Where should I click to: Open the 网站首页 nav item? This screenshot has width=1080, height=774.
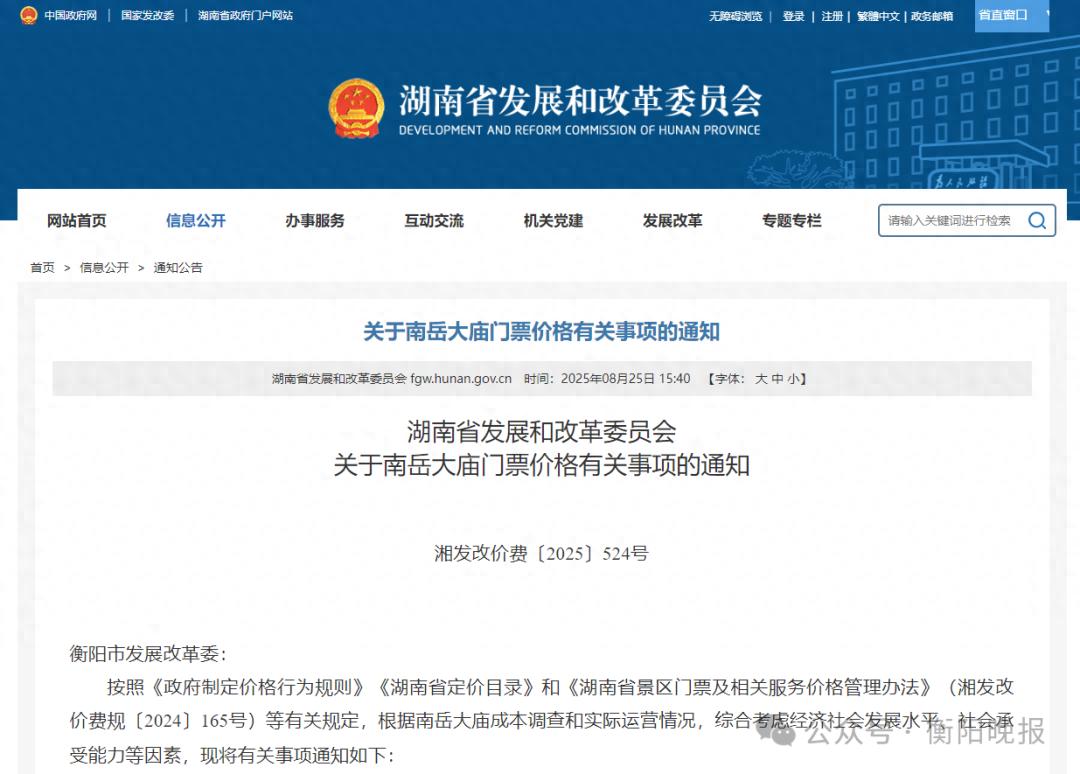(x=76, y=220)
